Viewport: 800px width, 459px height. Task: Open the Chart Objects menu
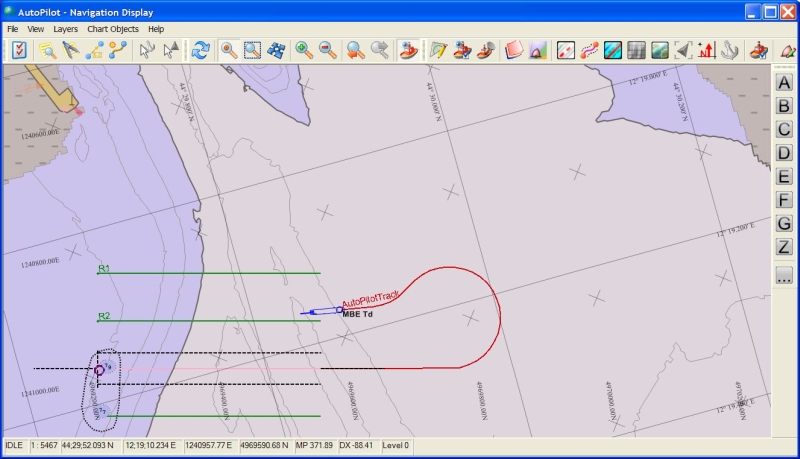point(113,29)
